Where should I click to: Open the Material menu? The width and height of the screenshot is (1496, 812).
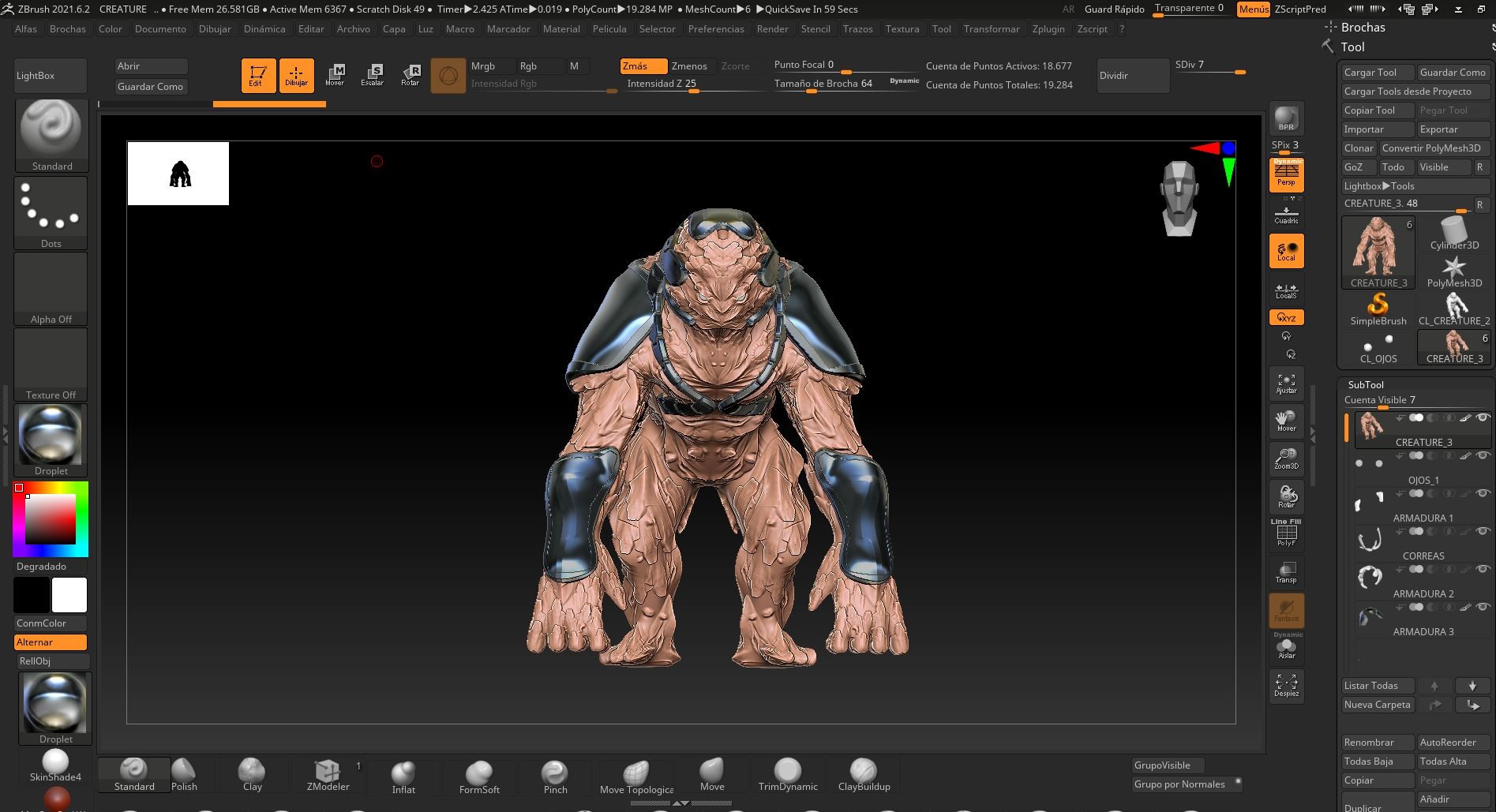tap(561, 29)
